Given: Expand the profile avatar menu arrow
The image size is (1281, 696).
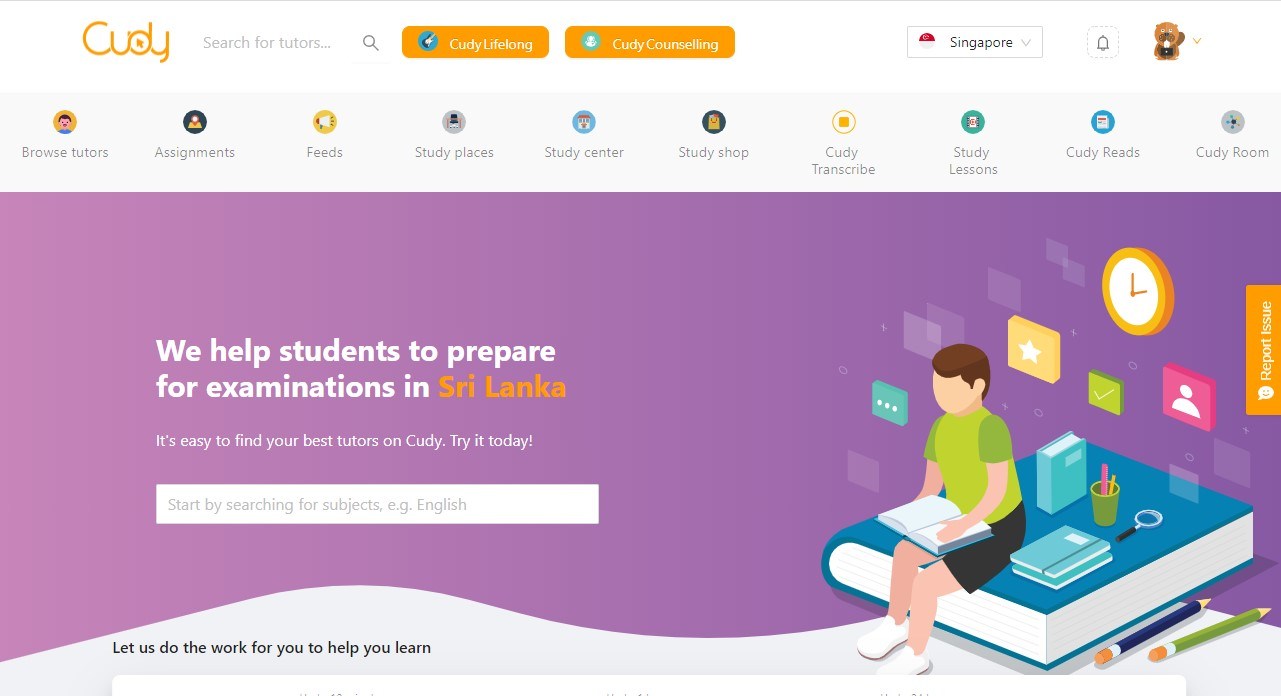Looking at the screenshot, I should [x=1197, y=41].
